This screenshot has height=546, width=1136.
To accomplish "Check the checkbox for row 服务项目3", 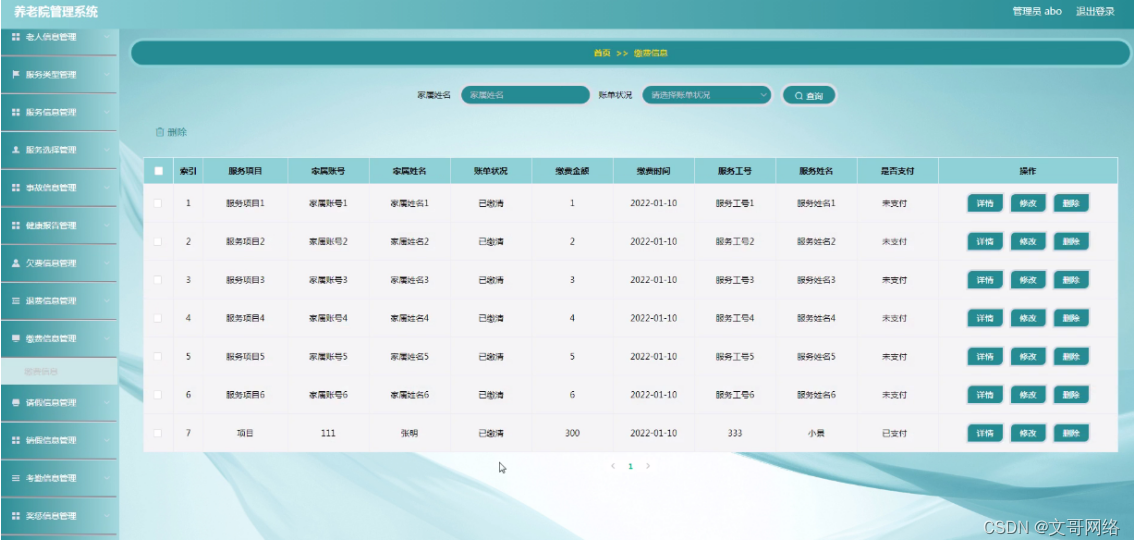I will pos(158,280).
